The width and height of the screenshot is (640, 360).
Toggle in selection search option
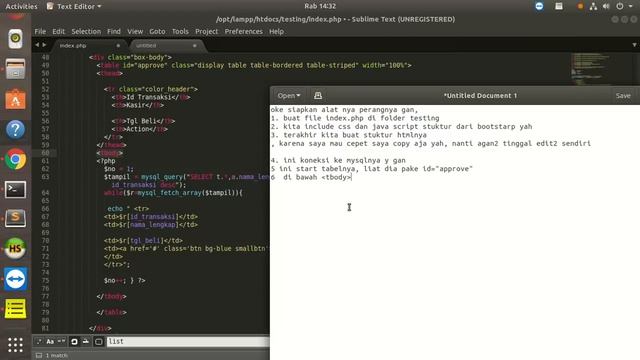pos(86,341)
